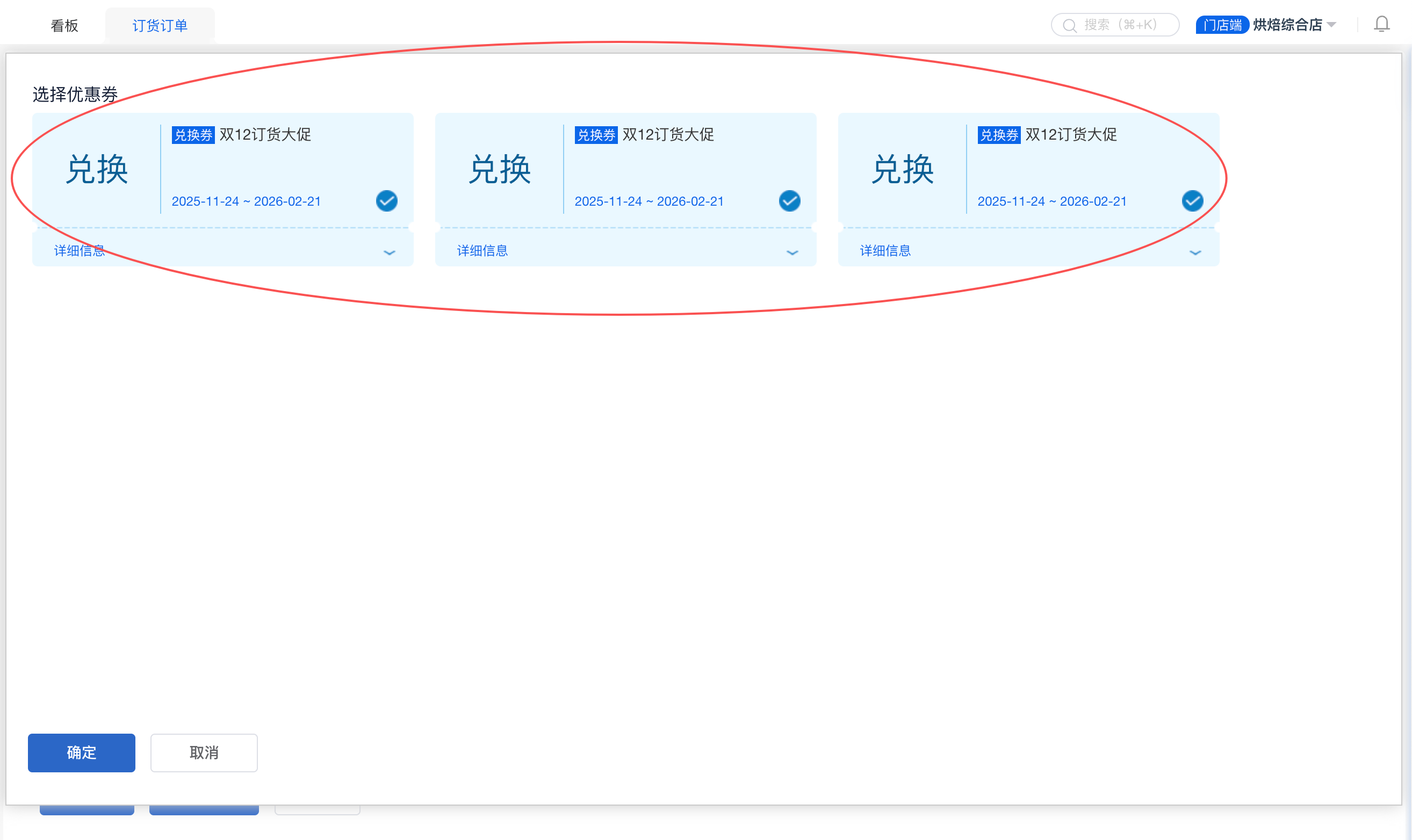Click 兑换券 tag on second coupon
Viewport: 1412px width, 840px height.
596,135
